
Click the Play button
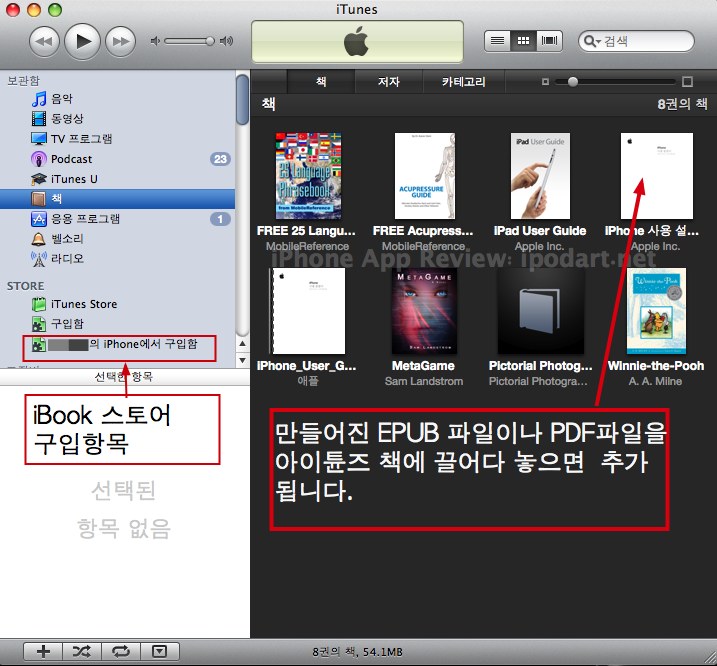(x=82, y=41)
